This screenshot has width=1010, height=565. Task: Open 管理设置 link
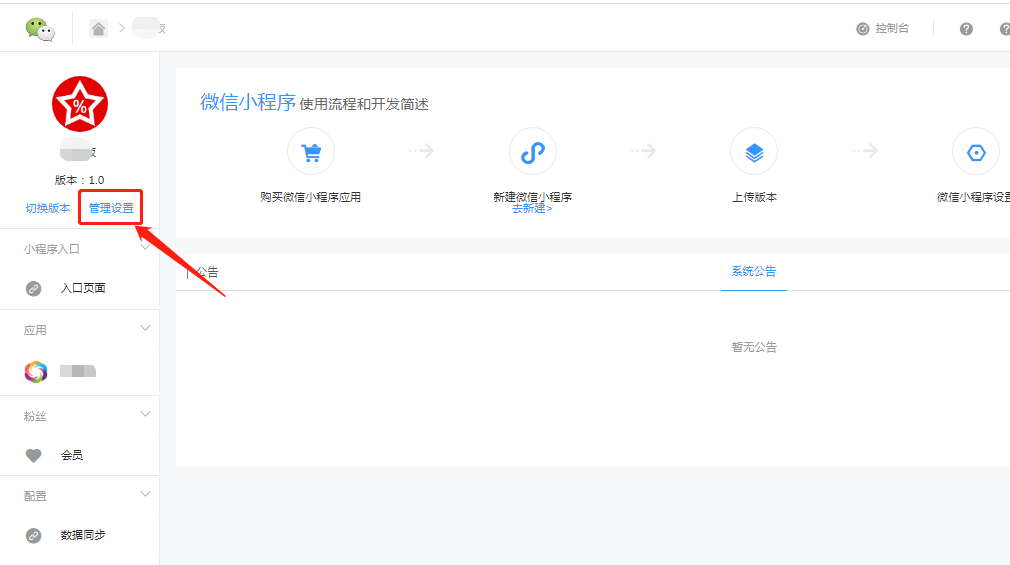(111, 208)
